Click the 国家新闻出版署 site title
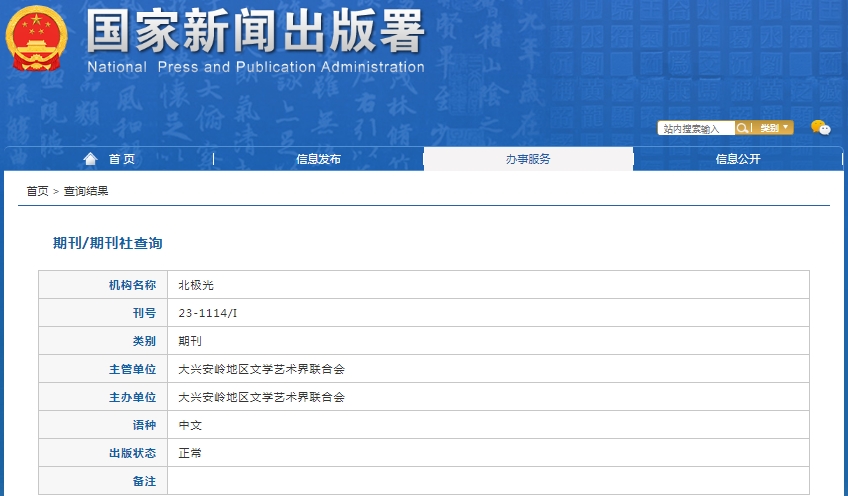The height and width of the screenshot is (496, 848). click(x=255, y=33)
